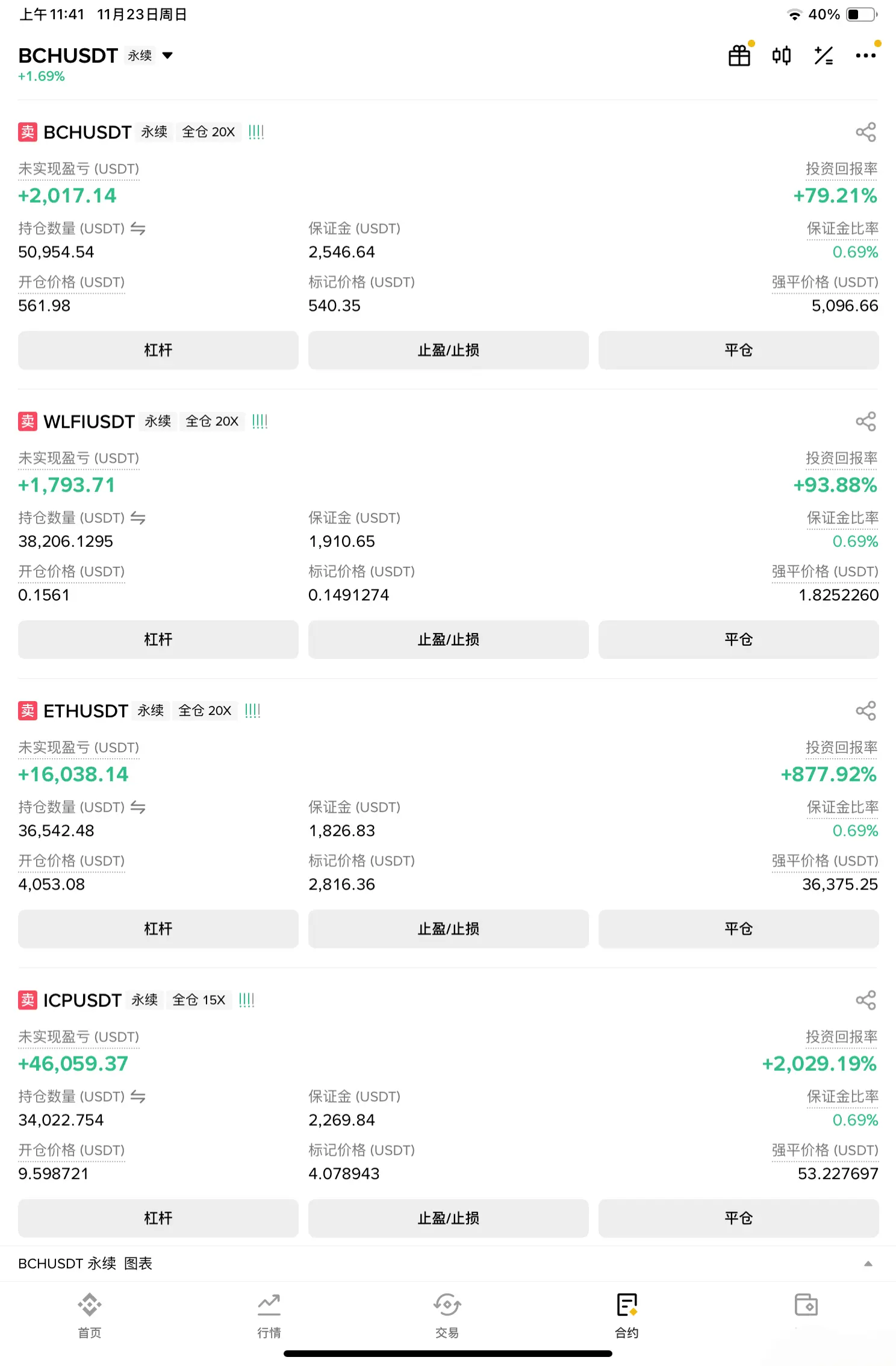This screenshot has height=1366, width=896.
Task: Close the ETHUSDT position with 平仓
Action: click(x=738, y=929)
